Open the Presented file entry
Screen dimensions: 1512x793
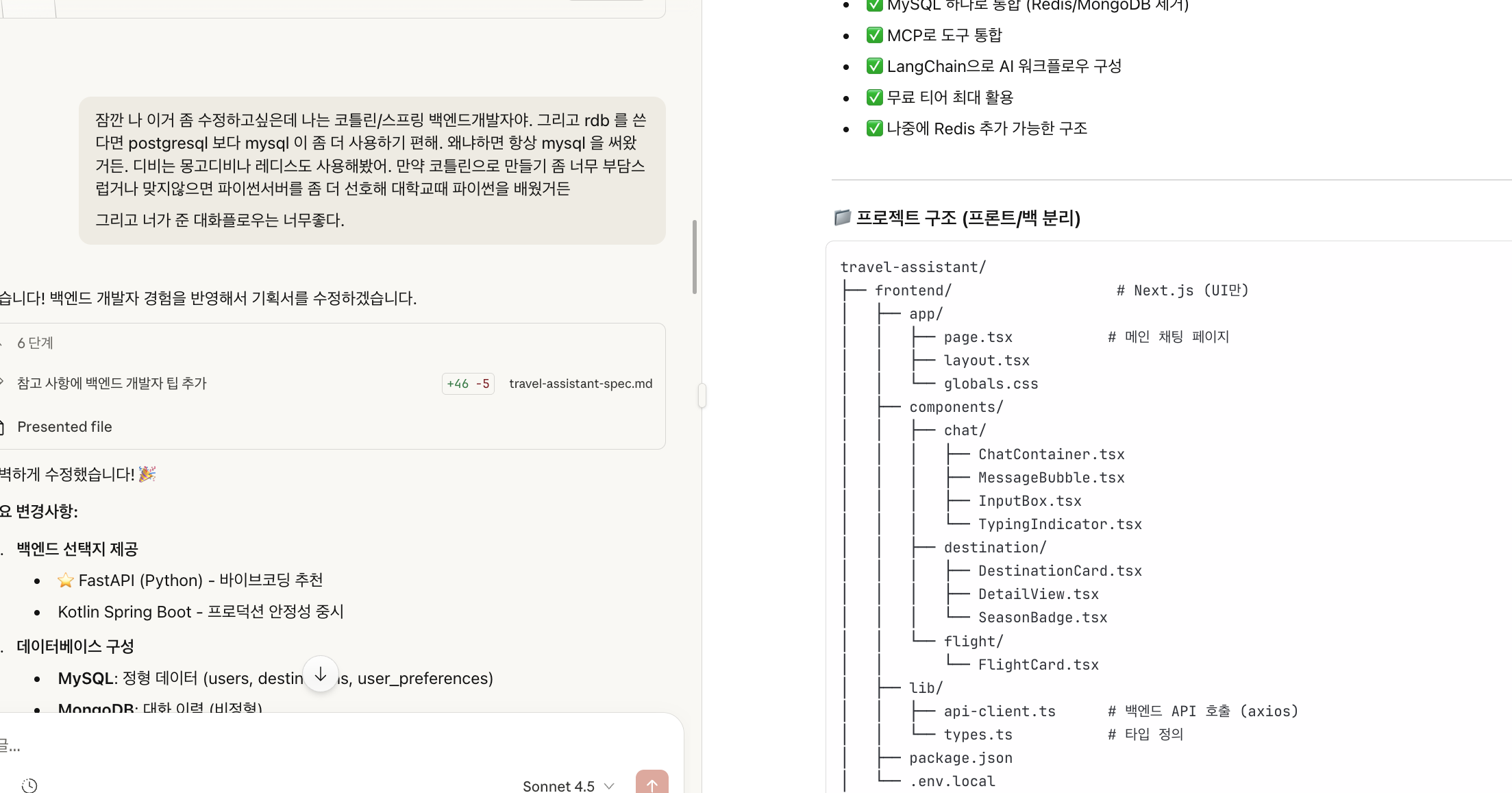tap(64, 426)
